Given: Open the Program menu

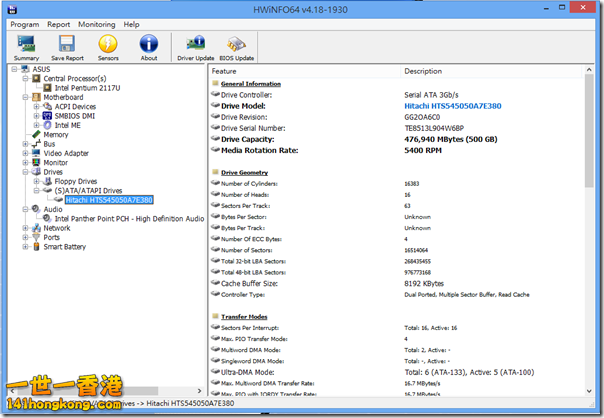Looking at the screenshot, I should 25,24.
